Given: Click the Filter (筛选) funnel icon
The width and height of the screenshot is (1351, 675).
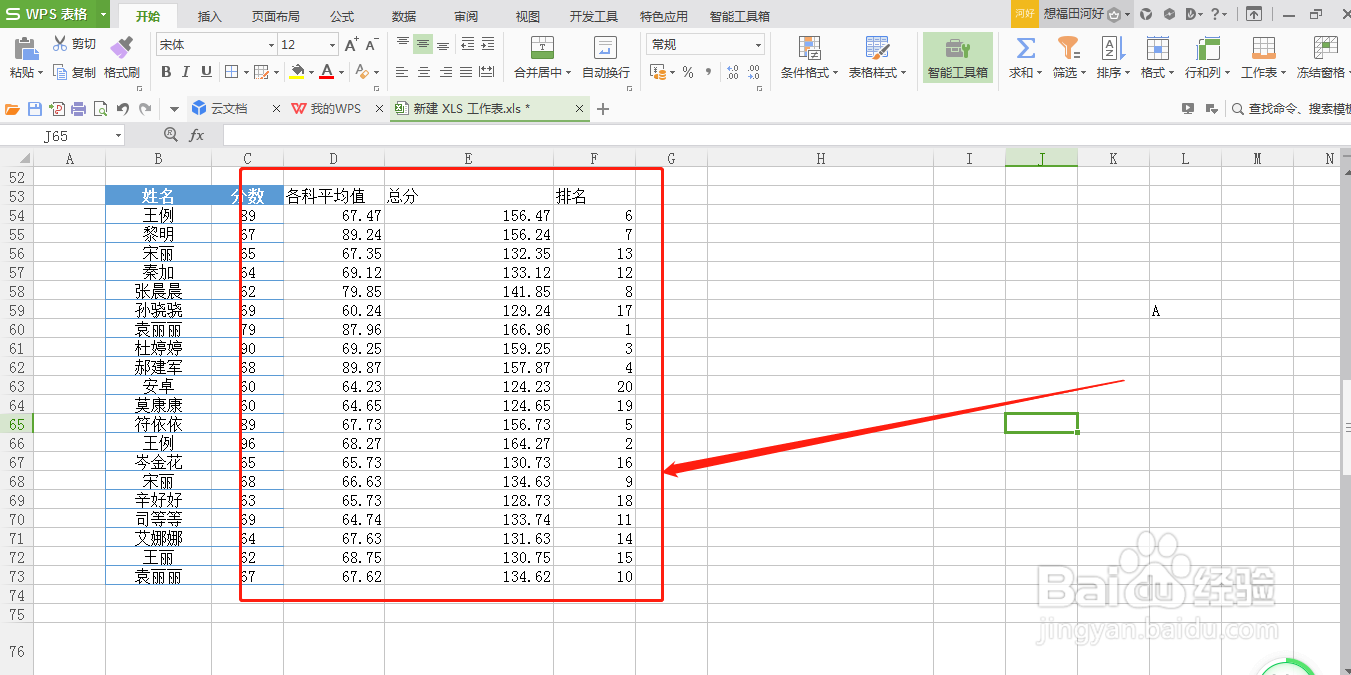Looking at the screenshot, I should point(1069,48).
